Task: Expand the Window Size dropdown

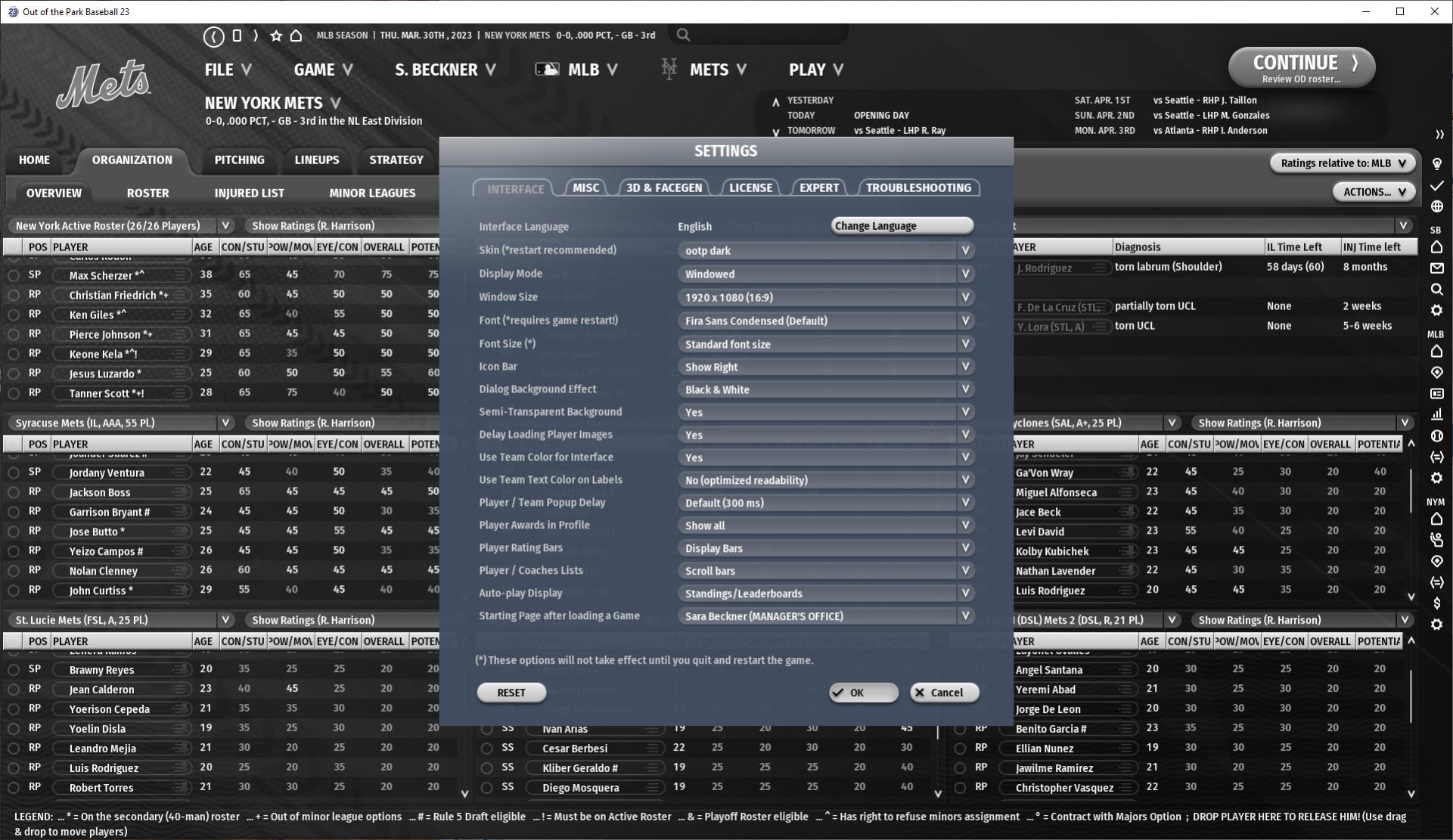Action: [824, 298]
